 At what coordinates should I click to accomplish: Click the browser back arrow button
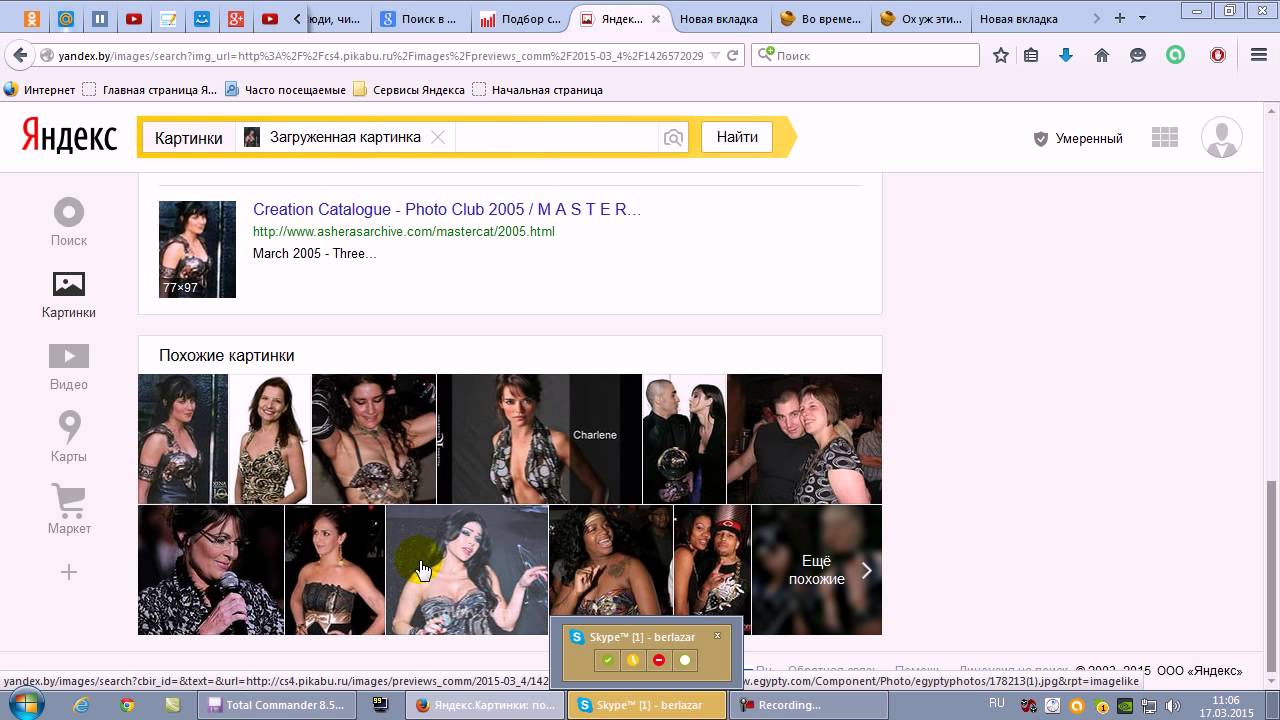click(x=20, y=56)
